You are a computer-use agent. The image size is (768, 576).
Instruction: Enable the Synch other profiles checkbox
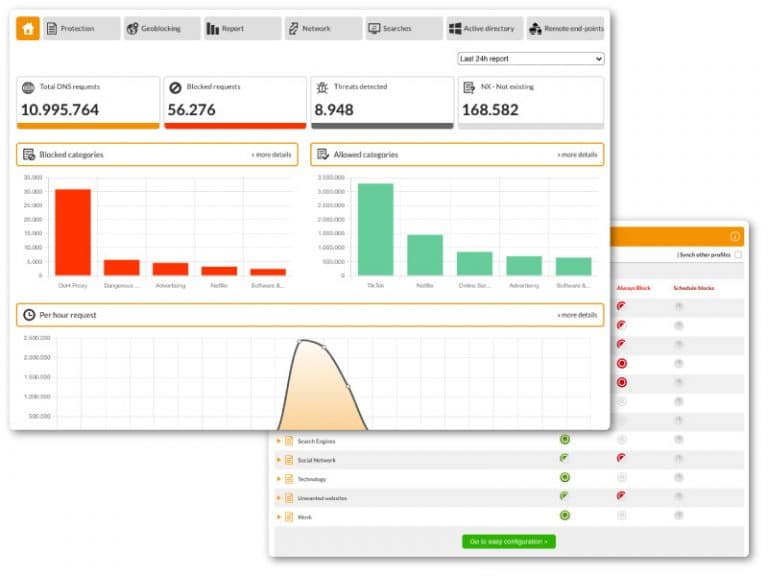[x=738, y=255]
